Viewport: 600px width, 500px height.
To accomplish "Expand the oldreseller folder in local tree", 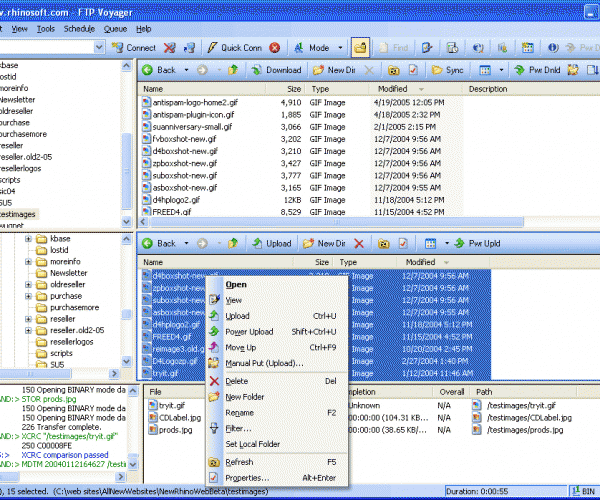I will pyautogui.click(x=28, y=285).
